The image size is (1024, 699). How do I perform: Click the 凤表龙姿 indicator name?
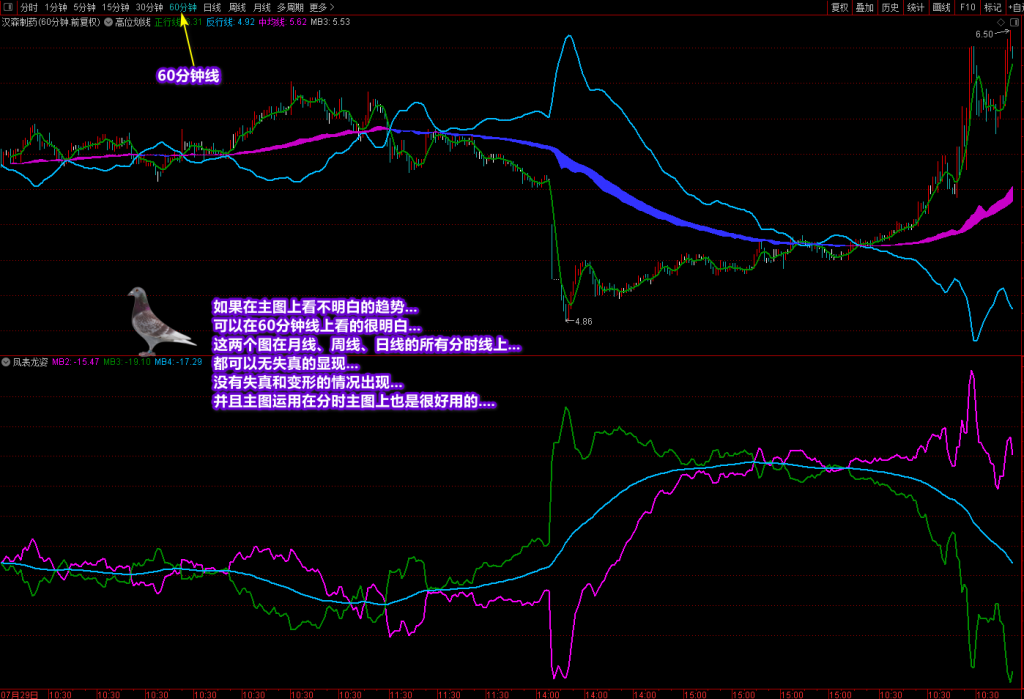30,362
